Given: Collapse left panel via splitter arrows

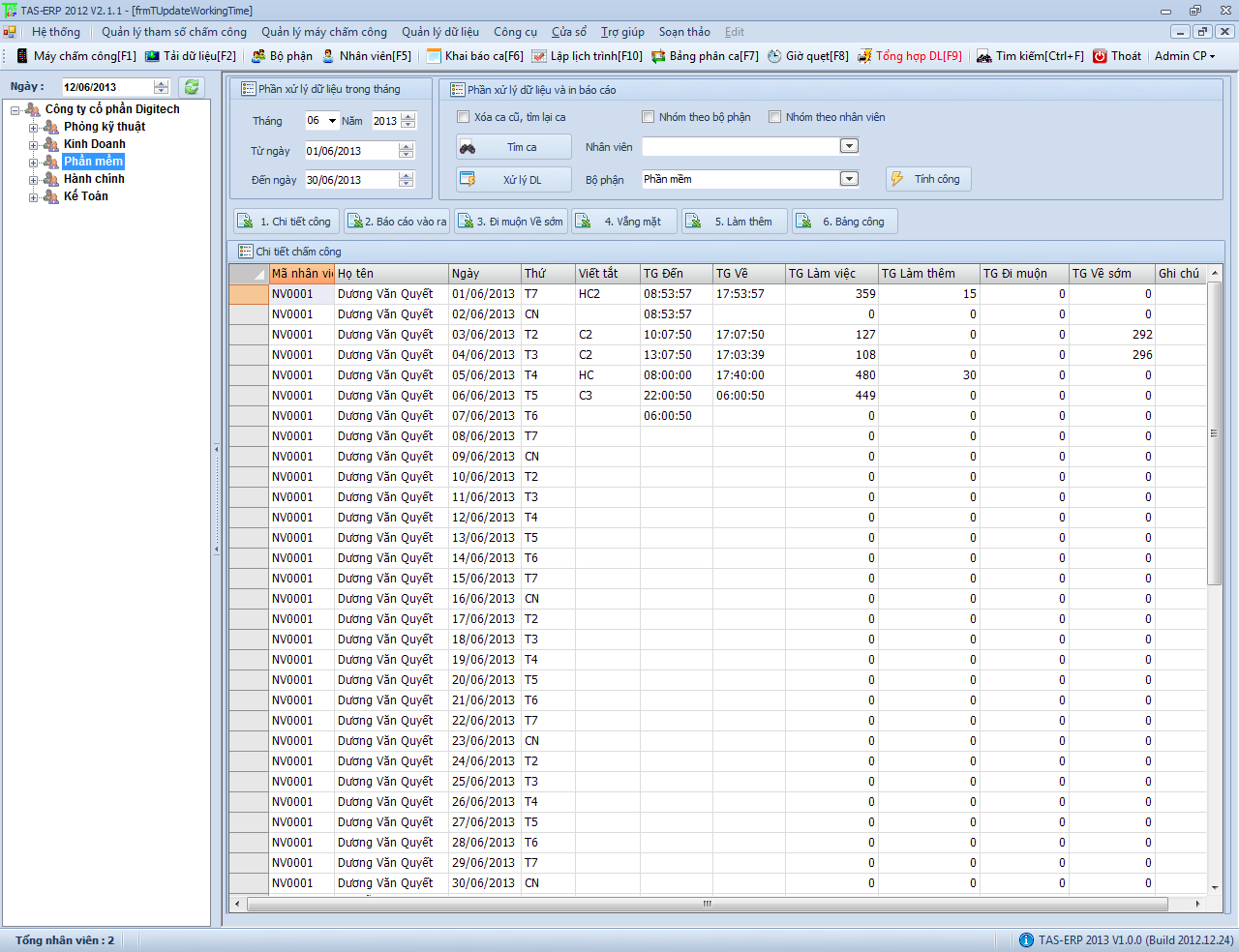Looking at the screenshot, I should (217, 499).
